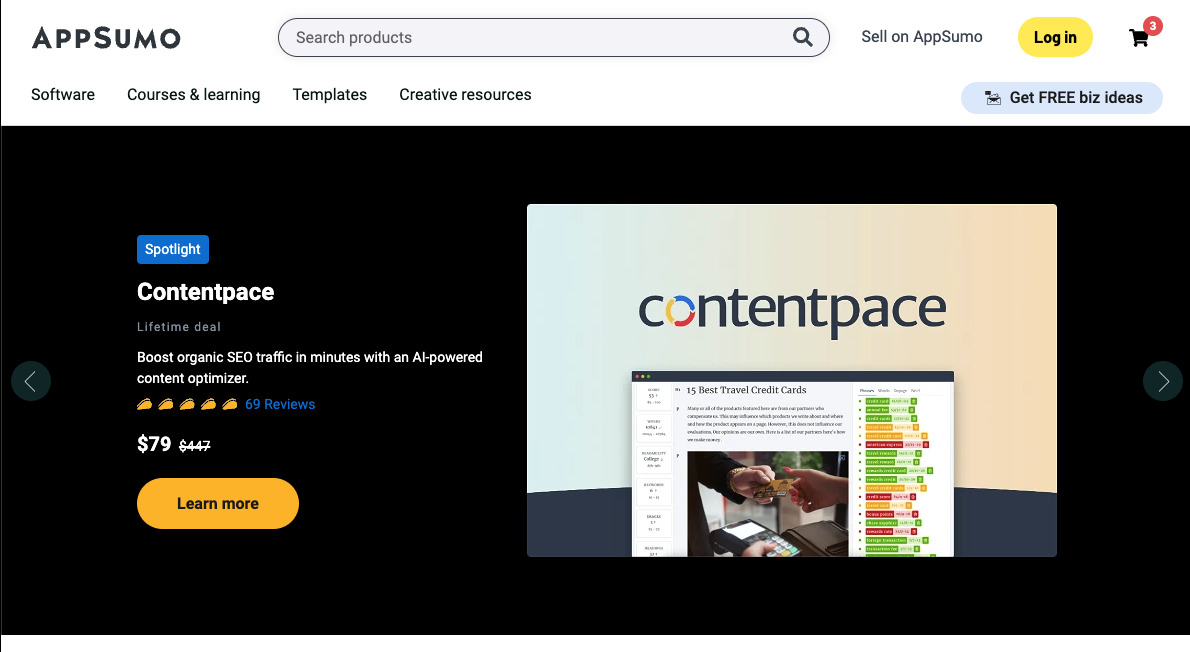Screen dimensions: 1190x652
Task: Go to the previous carousel slide
Action: (x=31, y=381)
